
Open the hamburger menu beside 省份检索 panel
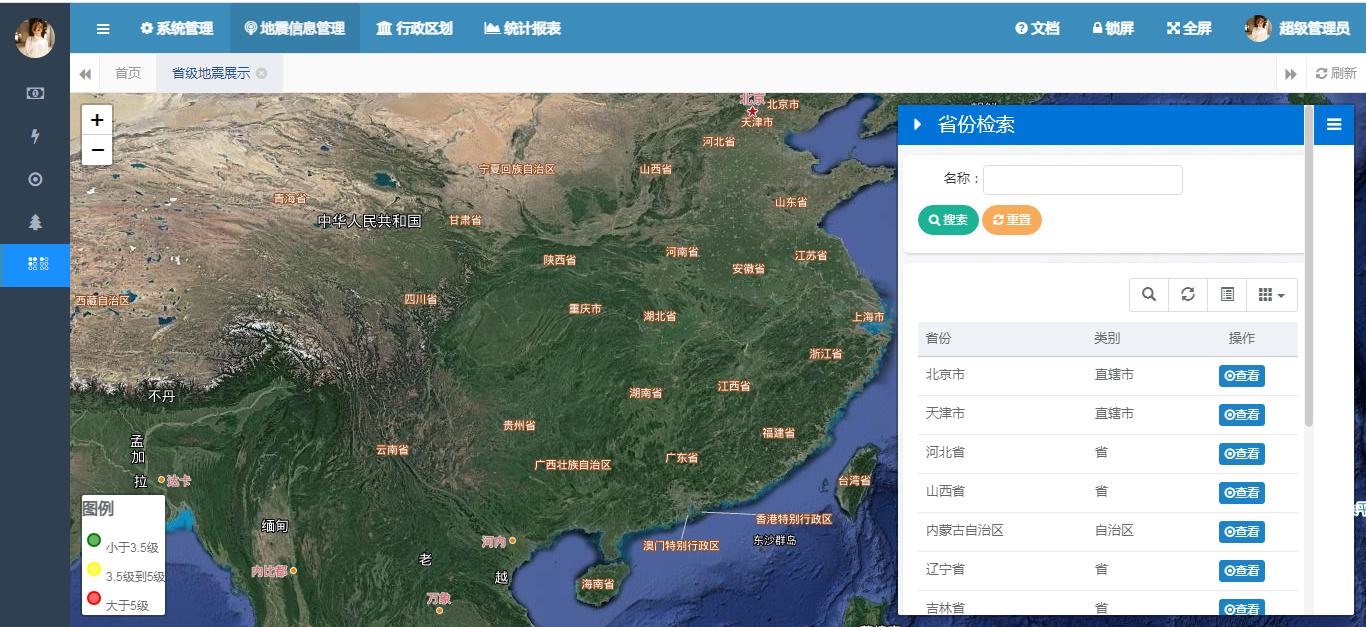(x=1334, y=125)
